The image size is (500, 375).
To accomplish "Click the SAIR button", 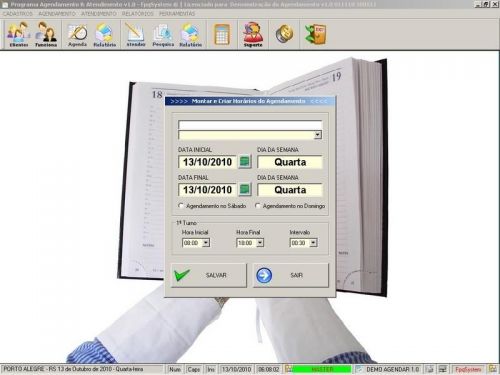I will click(291, 275).
